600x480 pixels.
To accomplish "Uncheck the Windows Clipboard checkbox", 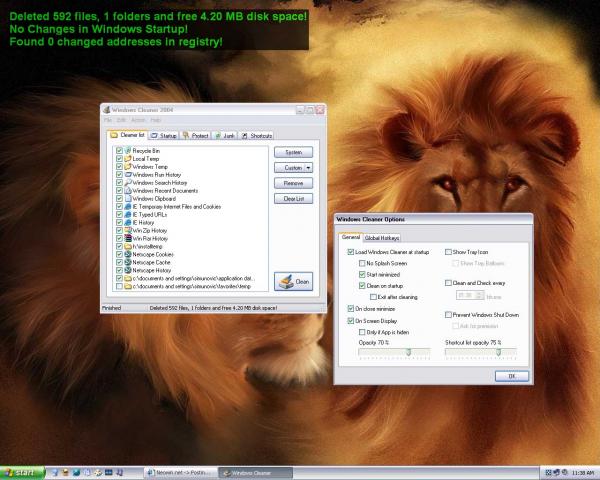I will coord(119,199).
